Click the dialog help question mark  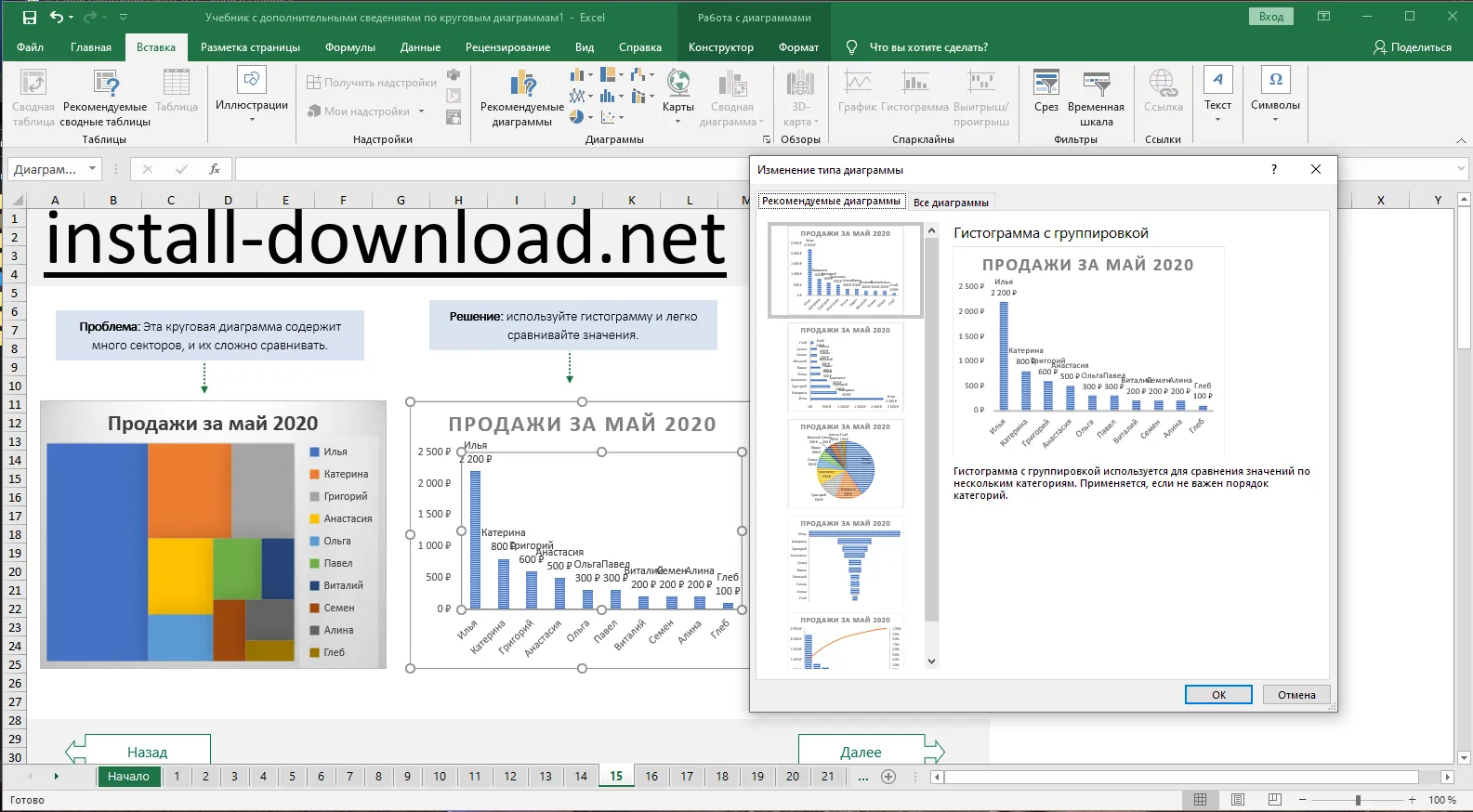pyautogui.click(x=1273, y=169)
